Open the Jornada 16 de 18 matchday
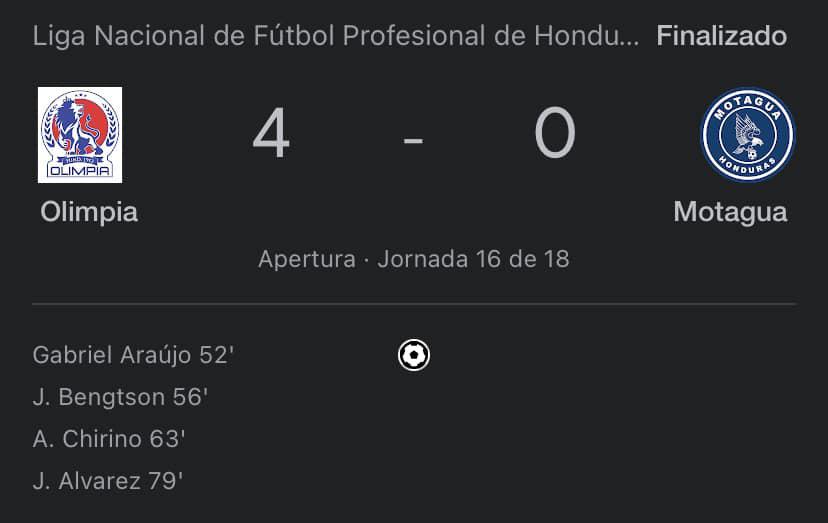This screenshot has width=828, height=523. coord(473,259)
